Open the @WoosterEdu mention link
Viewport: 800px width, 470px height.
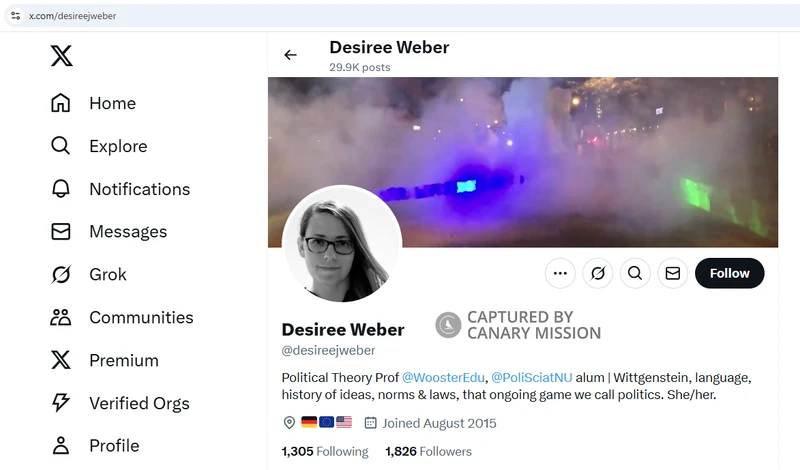(443, 378)
